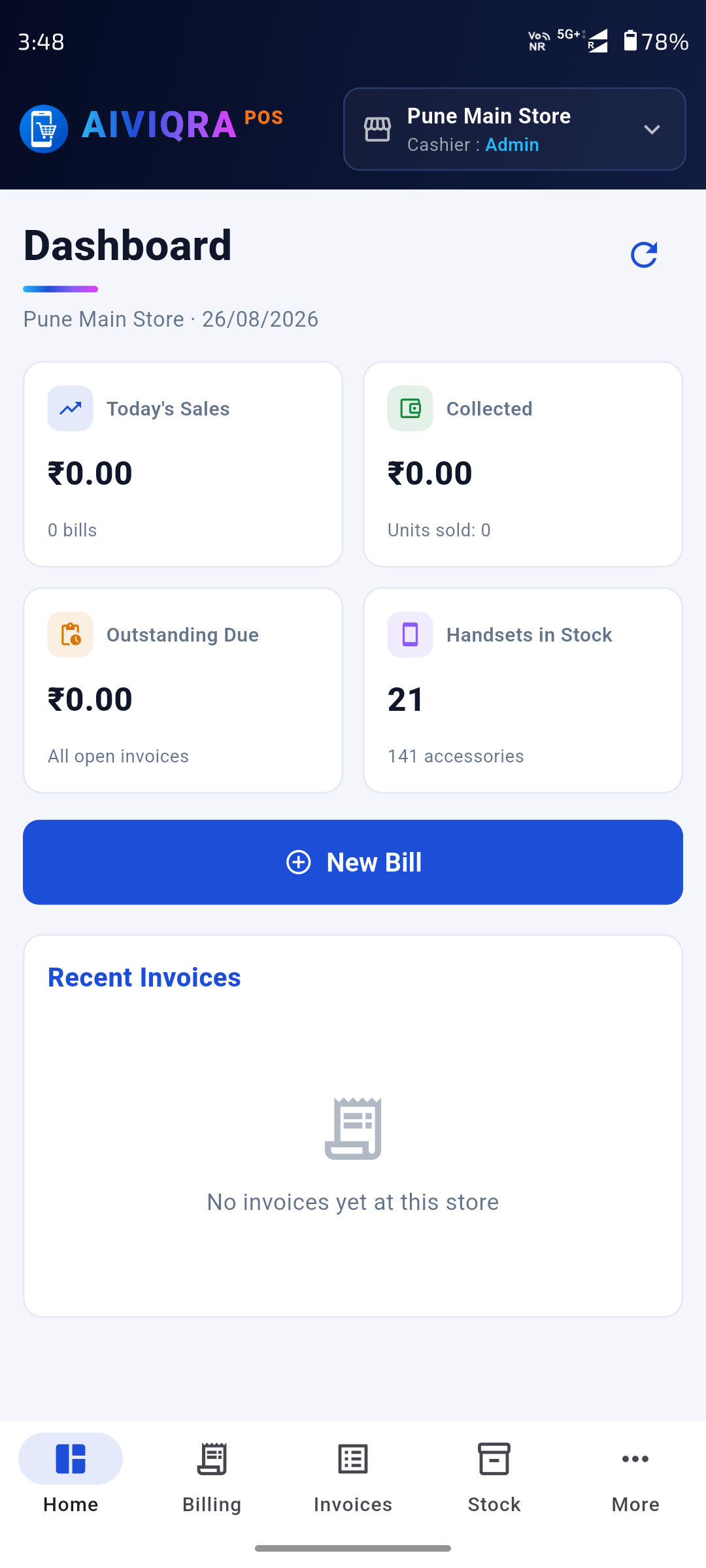The width and height of the screenshot is (706, 1568).
Task: Tap the AIVIQRA shopping cart logo icon
Action: tap(44, 129)
